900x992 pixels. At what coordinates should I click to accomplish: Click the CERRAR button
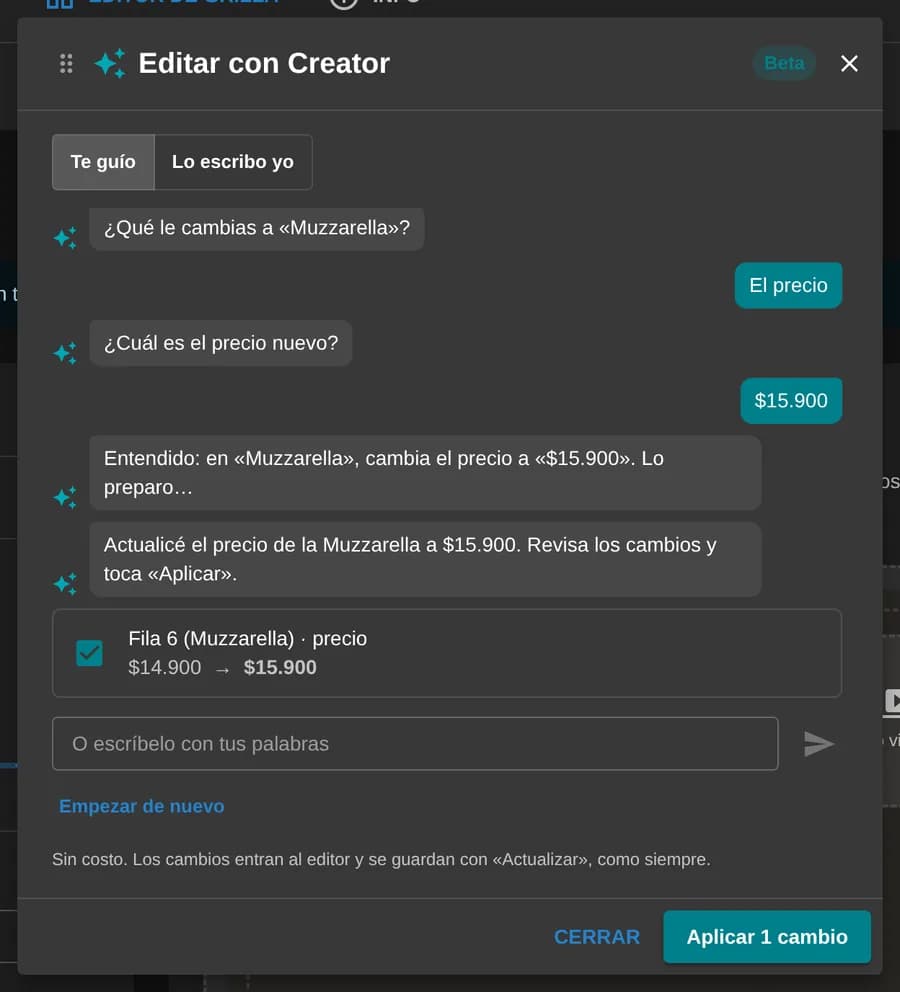click(596, 937)
